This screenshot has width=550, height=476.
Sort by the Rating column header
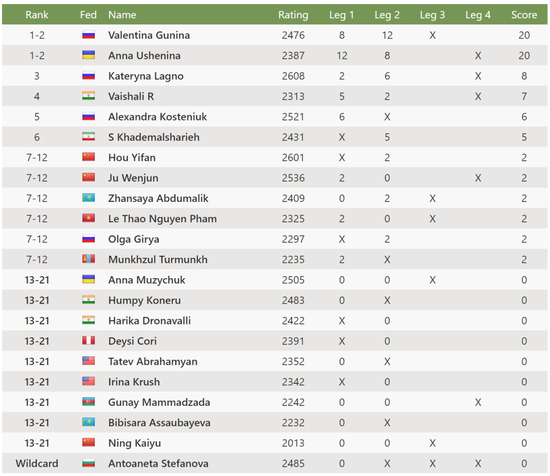point(293,15)
